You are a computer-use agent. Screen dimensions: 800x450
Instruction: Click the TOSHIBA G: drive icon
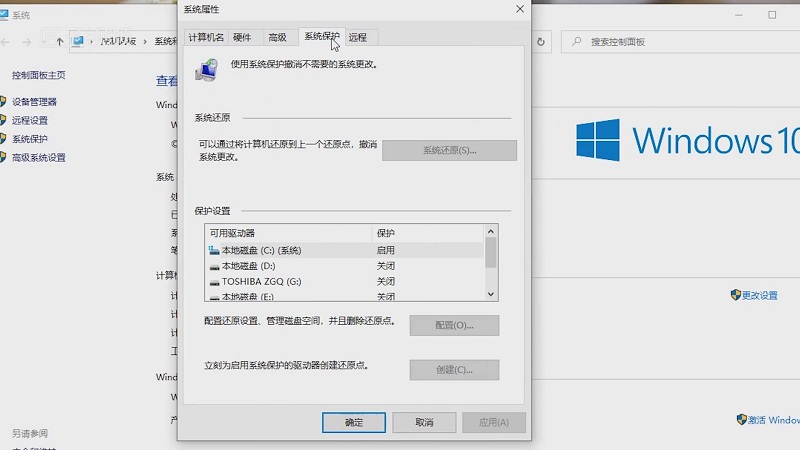[214, 282]
